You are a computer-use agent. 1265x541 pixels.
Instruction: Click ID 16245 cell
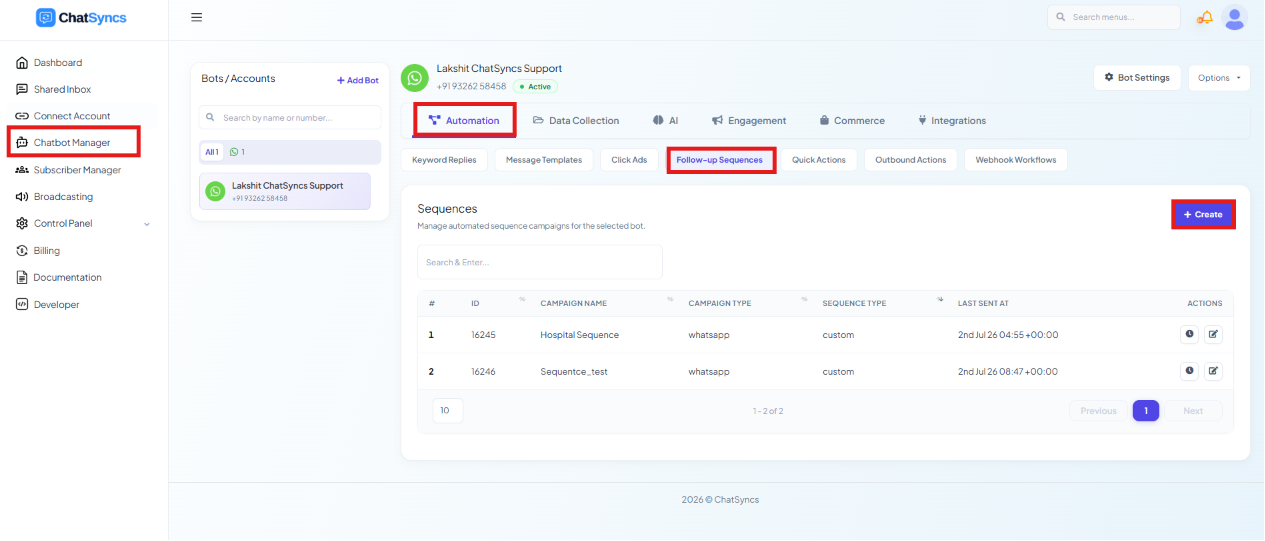tap(484, 335)
